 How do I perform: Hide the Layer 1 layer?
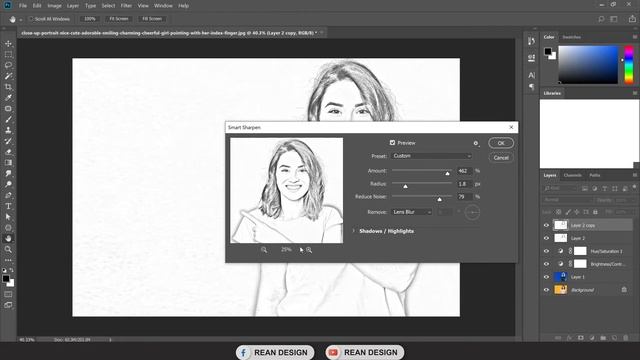pos(547,277)
